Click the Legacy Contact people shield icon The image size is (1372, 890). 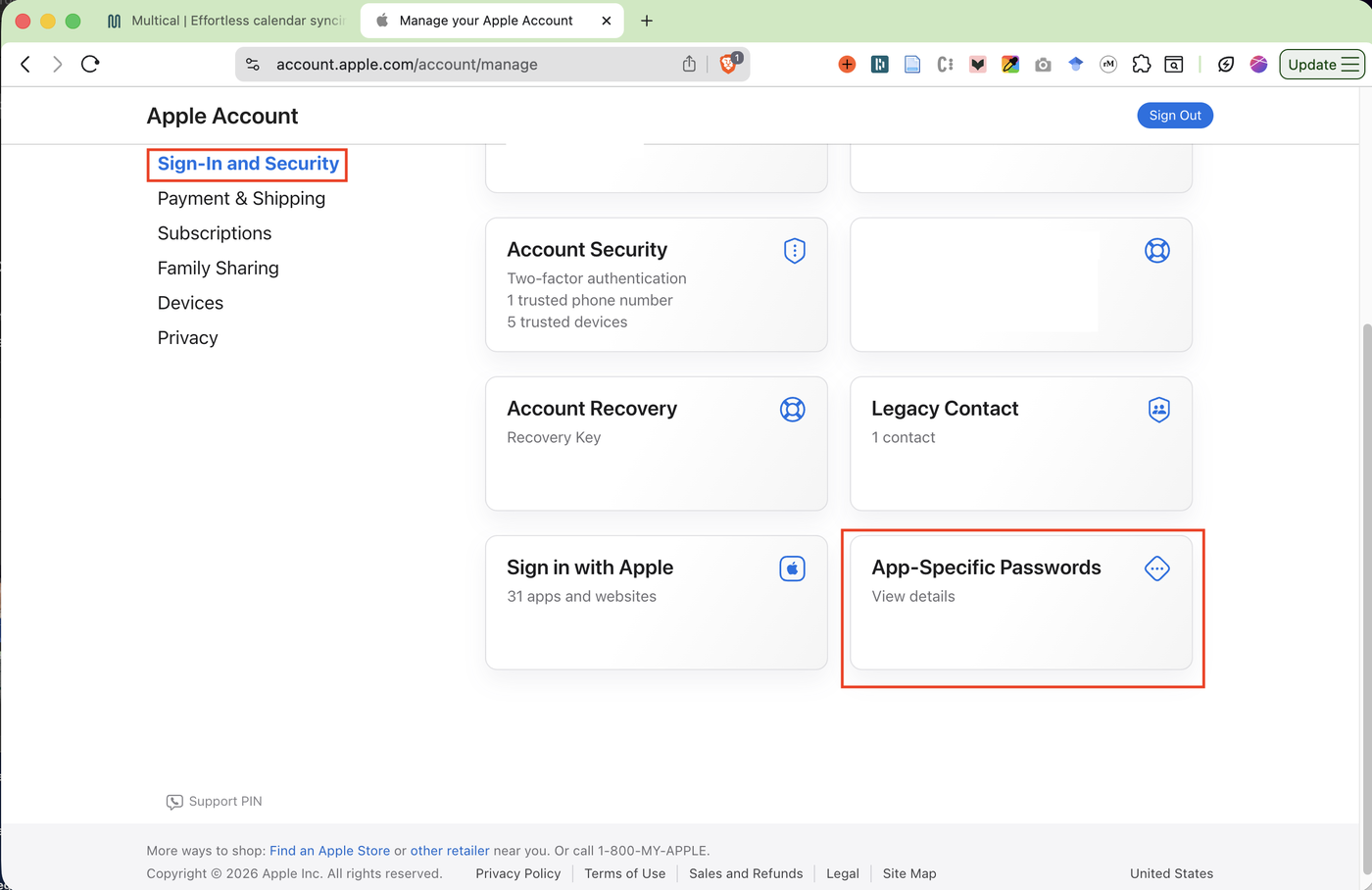click(x=1159, y=410)
